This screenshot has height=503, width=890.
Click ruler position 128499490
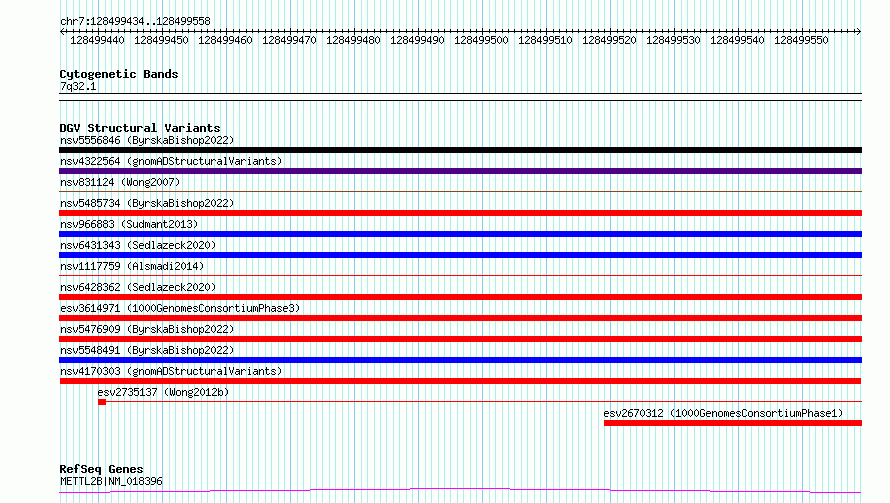(417, 40)
